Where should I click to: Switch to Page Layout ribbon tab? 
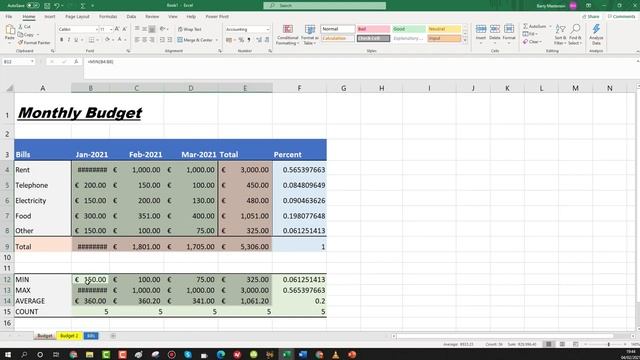[x=77, y=17]
